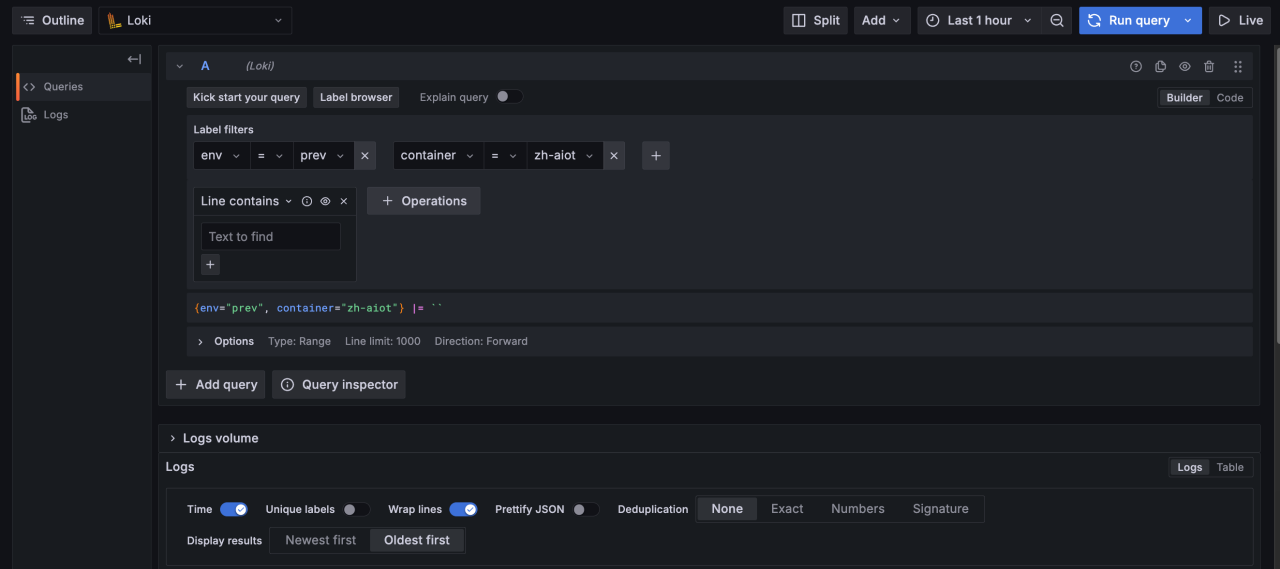Click the query help icon in row A

click(1136, 66)
